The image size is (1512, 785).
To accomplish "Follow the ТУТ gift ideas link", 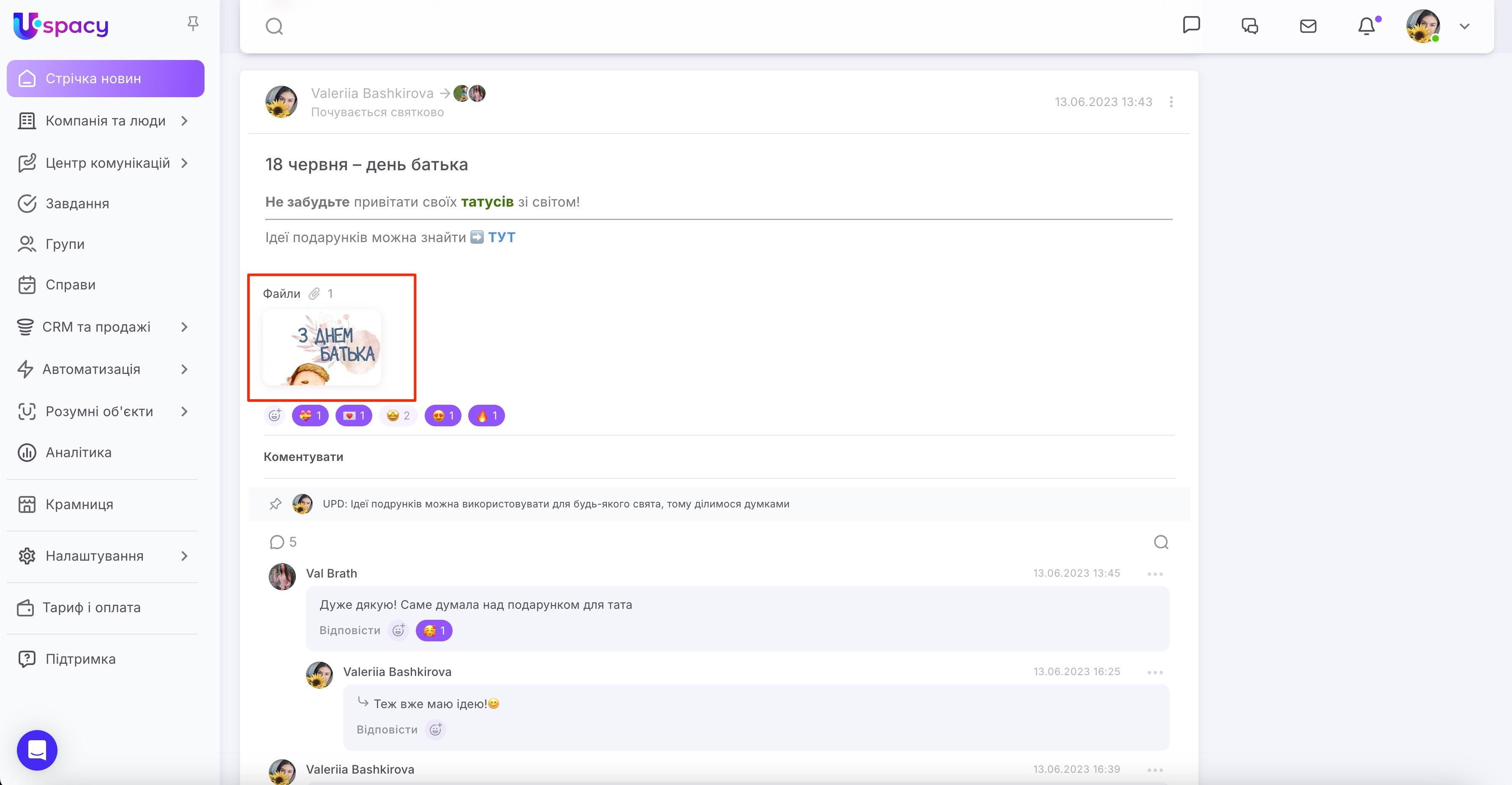I will click(501, 237).
